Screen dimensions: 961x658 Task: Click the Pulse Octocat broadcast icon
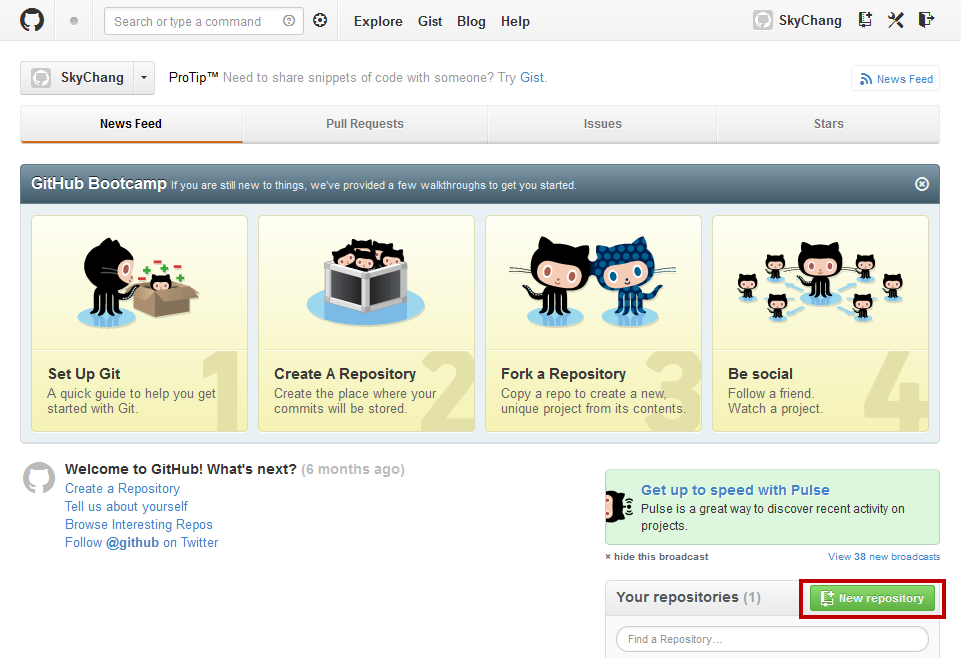point(619,507)
